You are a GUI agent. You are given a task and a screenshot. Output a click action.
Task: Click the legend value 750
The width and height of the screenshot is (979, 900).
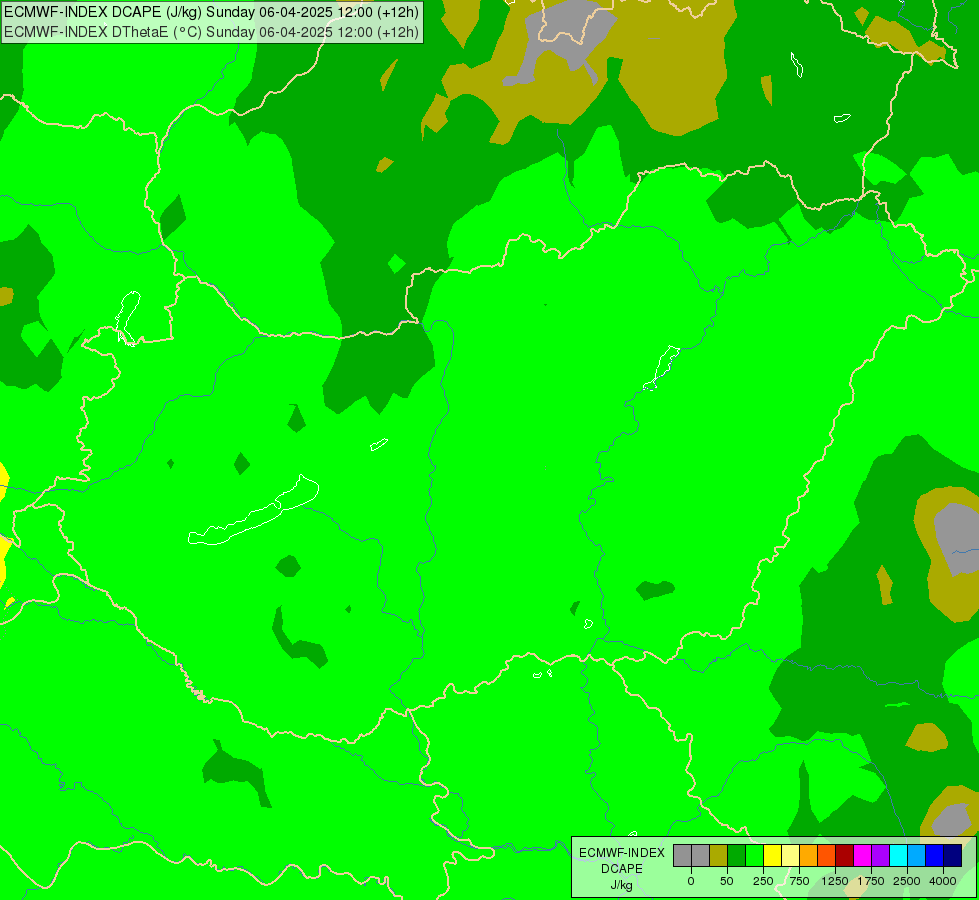point(799,881)
